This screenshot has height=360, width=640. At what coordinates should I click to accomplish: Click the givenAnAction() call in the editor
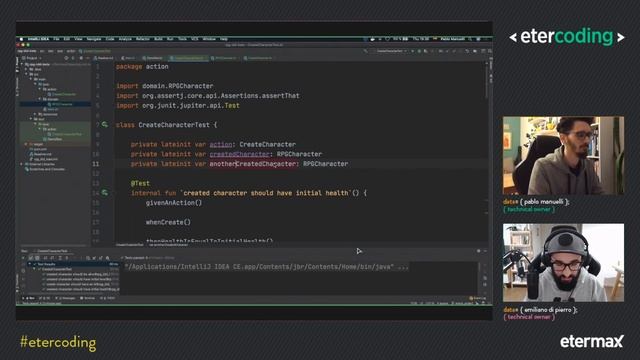click(x=174, y=203)
